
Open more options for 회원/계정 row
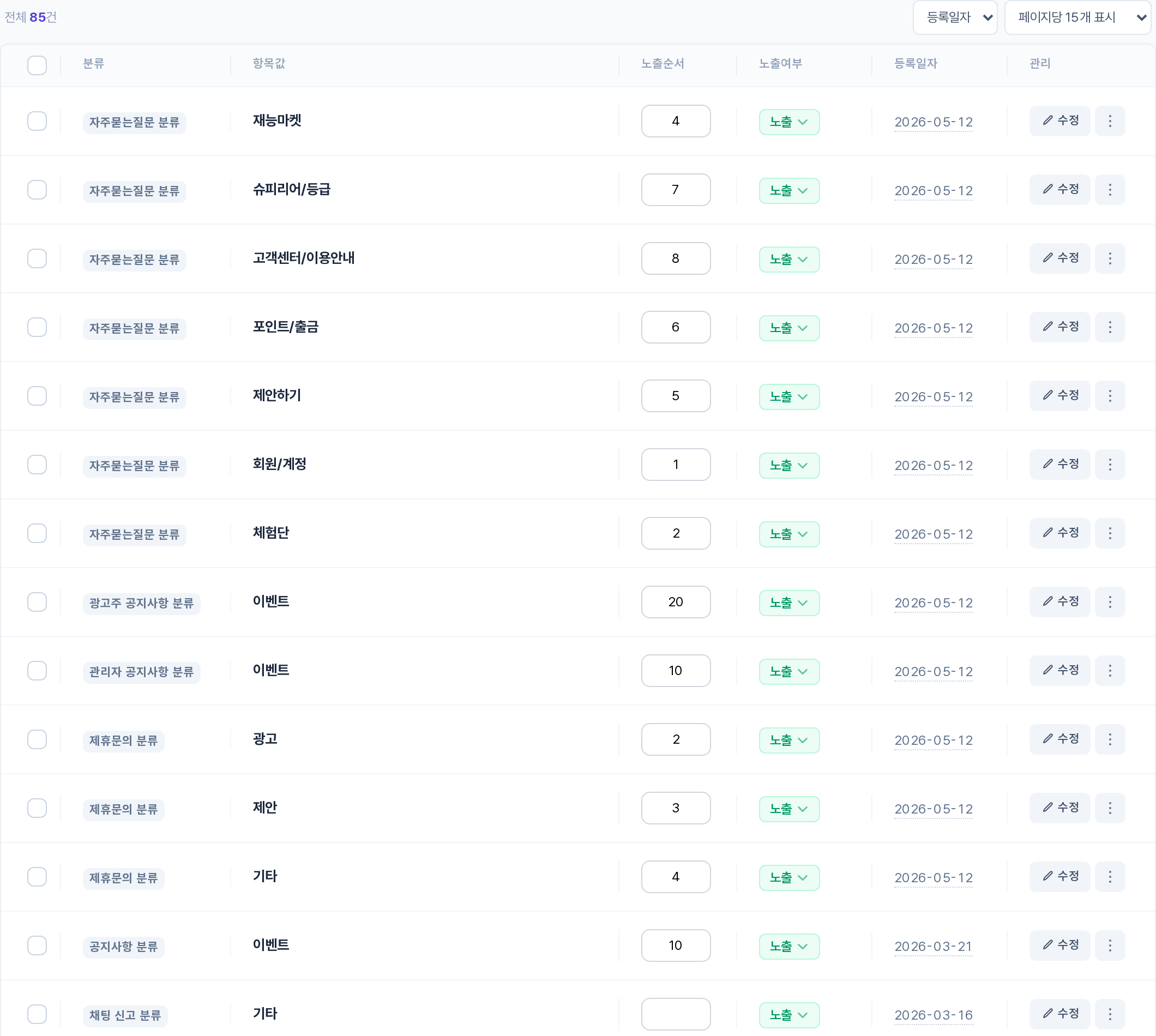tap(1109, 465)
